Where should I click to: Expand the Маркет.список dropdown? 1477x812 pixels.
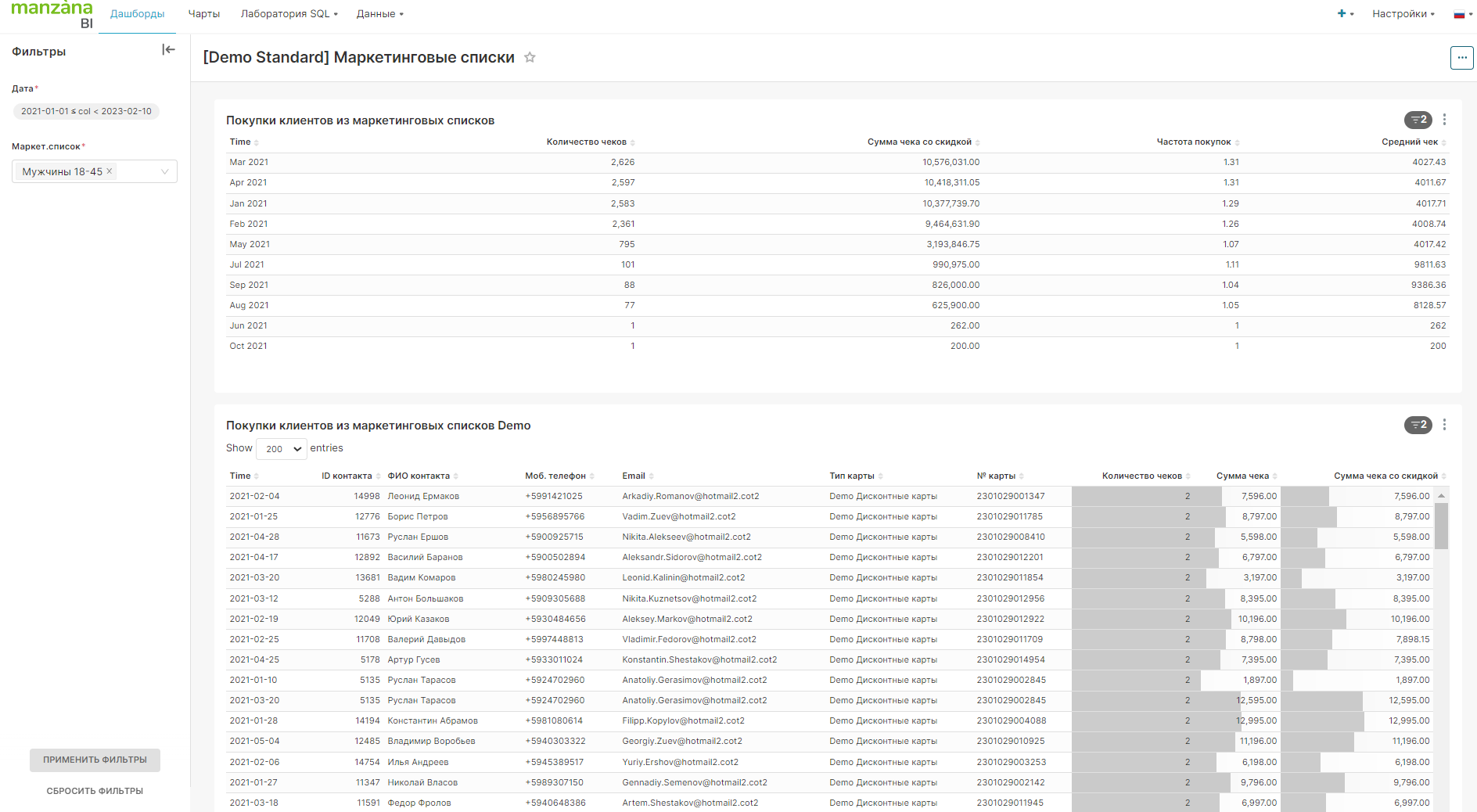point(164,172)
